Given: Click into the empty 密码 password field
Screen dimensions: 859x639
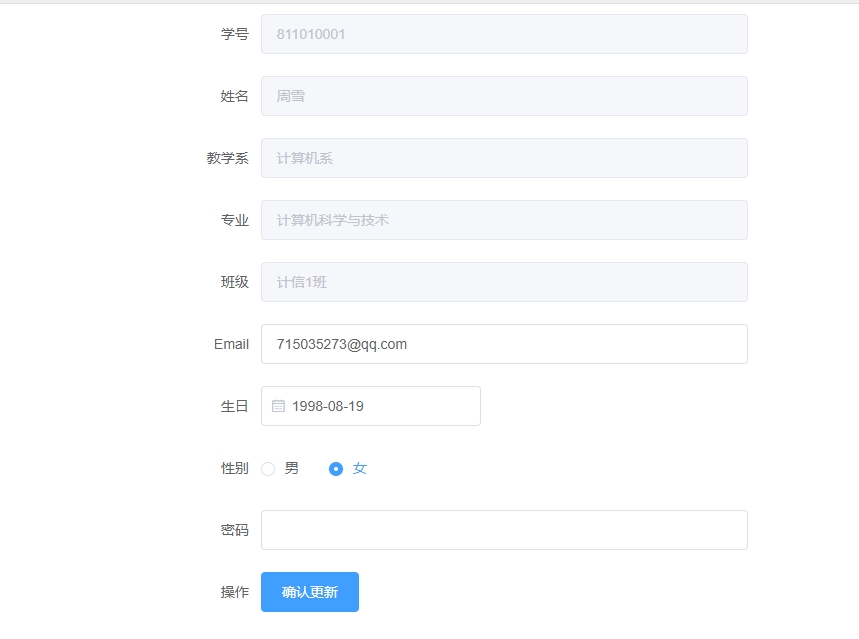Looking at the screenshot, I should pyautogui.click(x=504, y=530).
